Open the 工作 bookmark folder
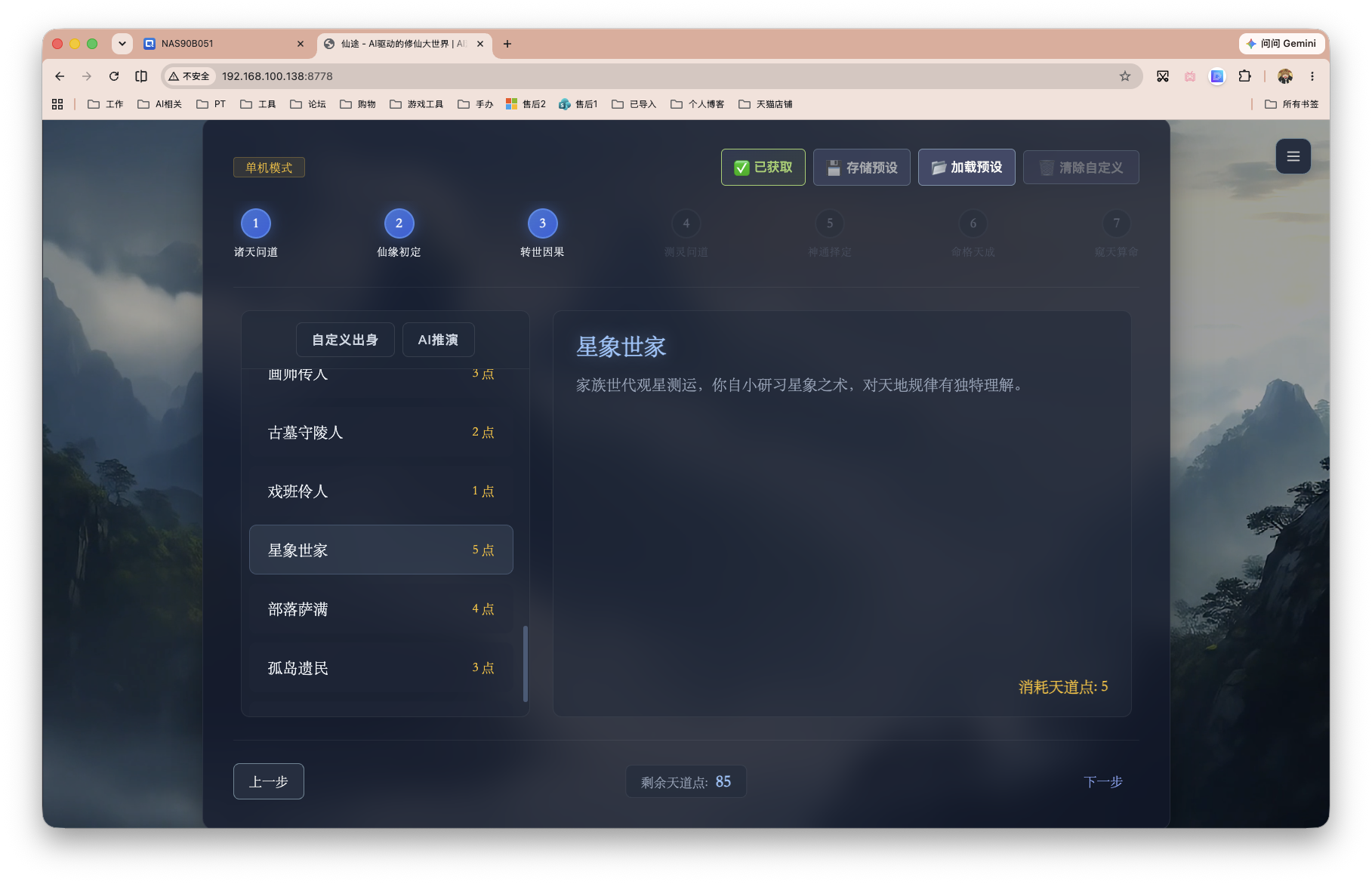The height and width of the screenshot is (884, 1372). (106, 104)
